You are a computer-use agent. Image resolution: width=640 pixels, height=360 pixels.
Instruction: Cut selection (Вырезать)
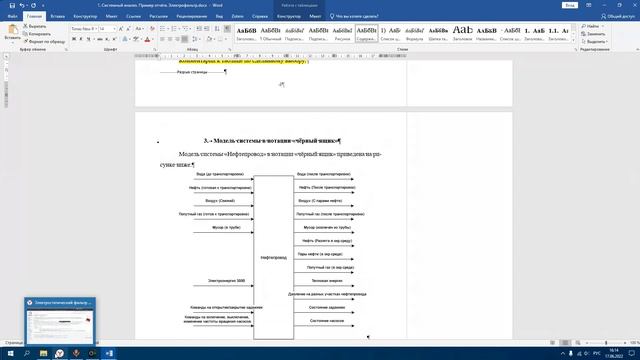35,26
